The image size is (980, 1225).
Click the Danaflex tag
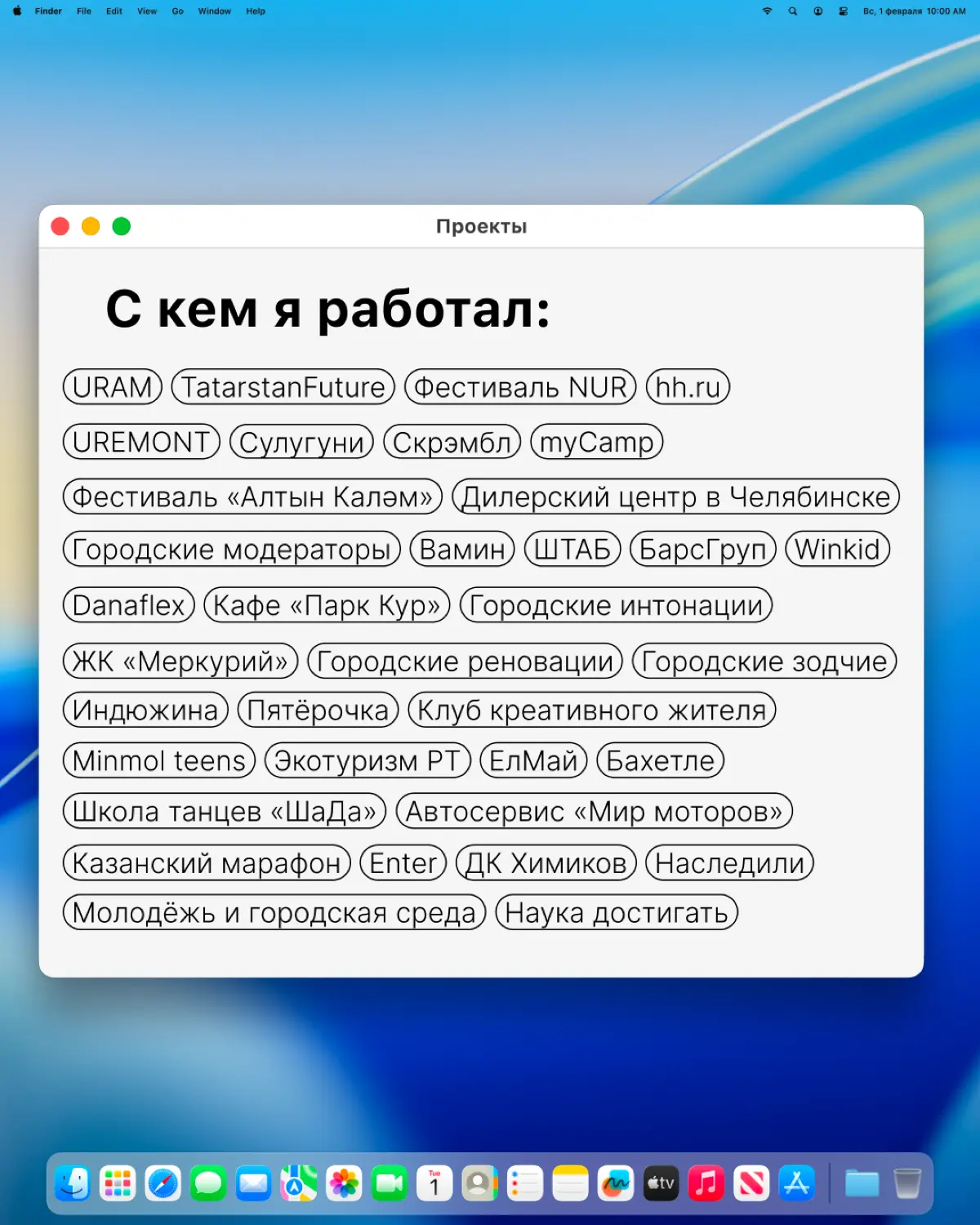tap(129, 605)
